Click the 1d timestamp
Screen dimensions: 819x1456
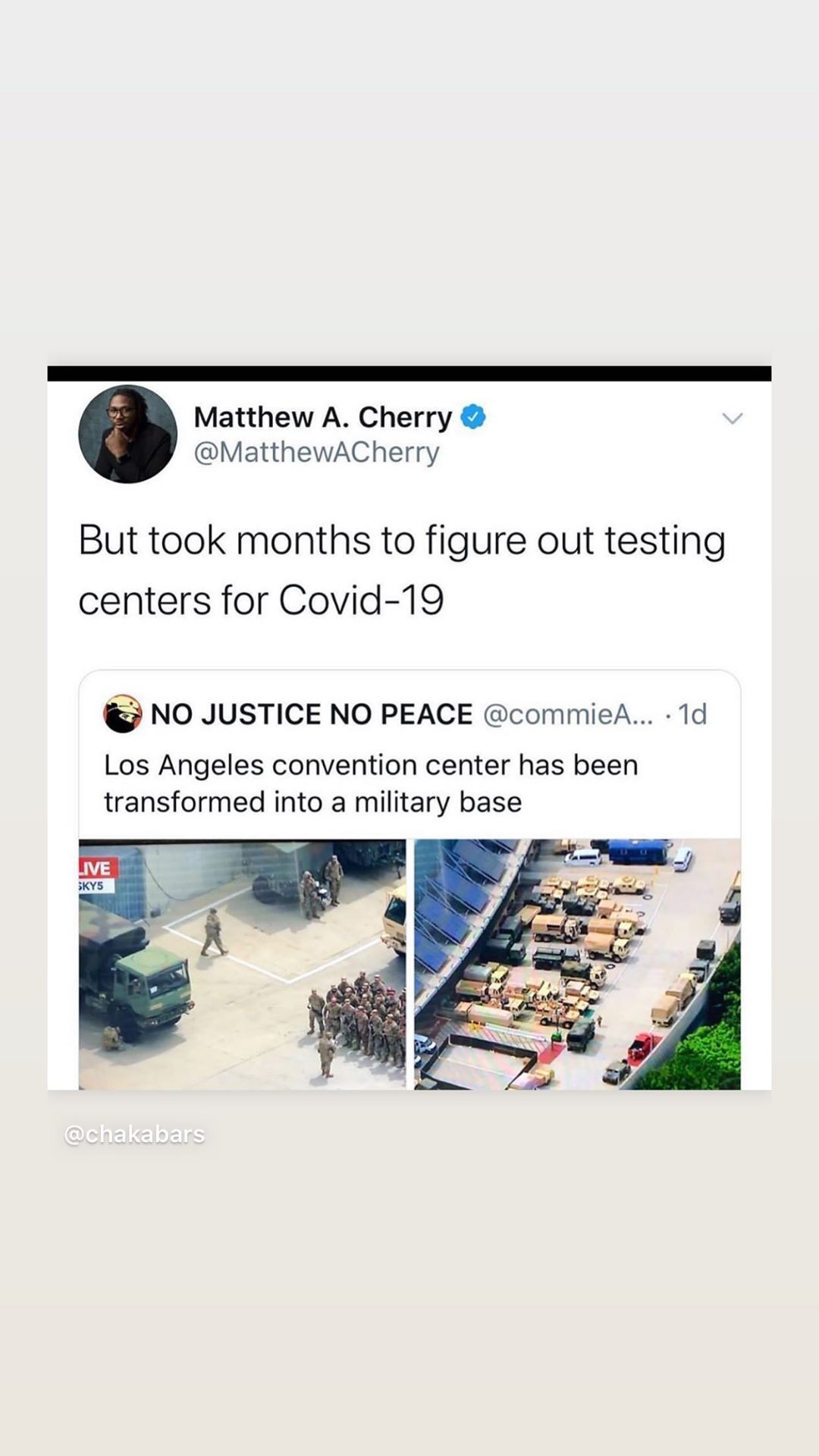click(x=692, y=714)
